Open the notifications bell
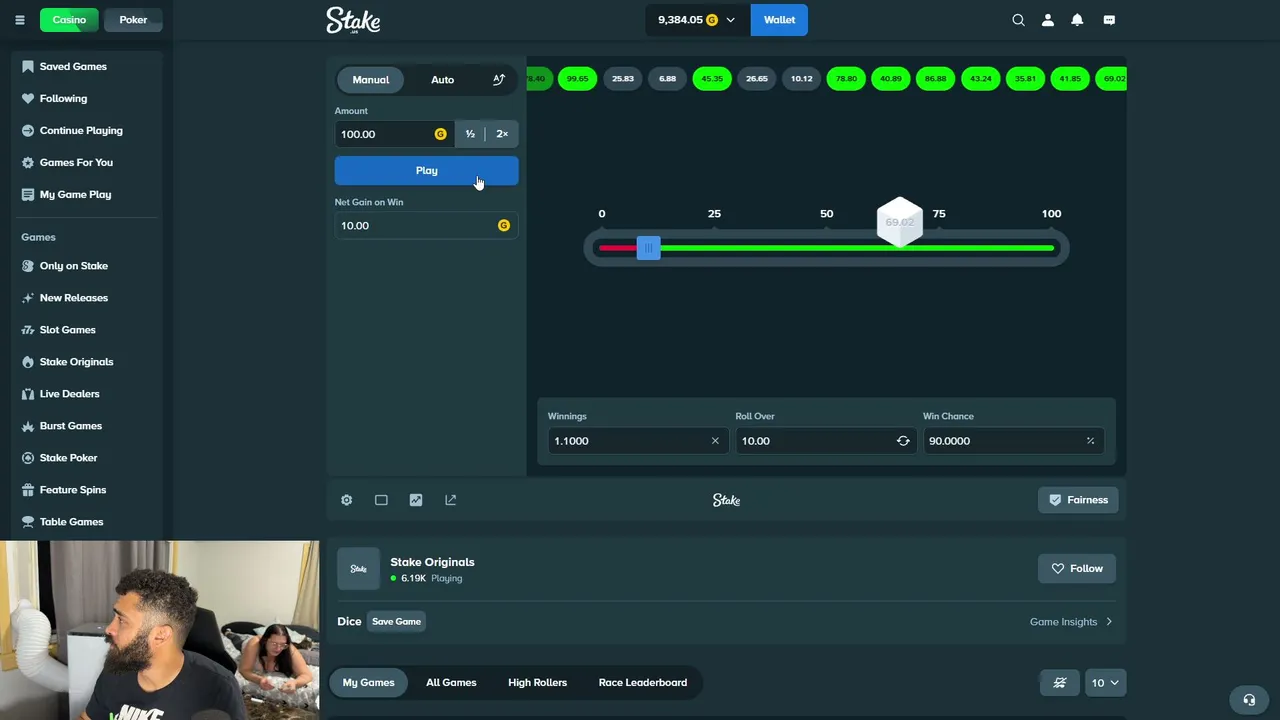This screenshot has width=1280, height=720. [x=1077, y=20]
